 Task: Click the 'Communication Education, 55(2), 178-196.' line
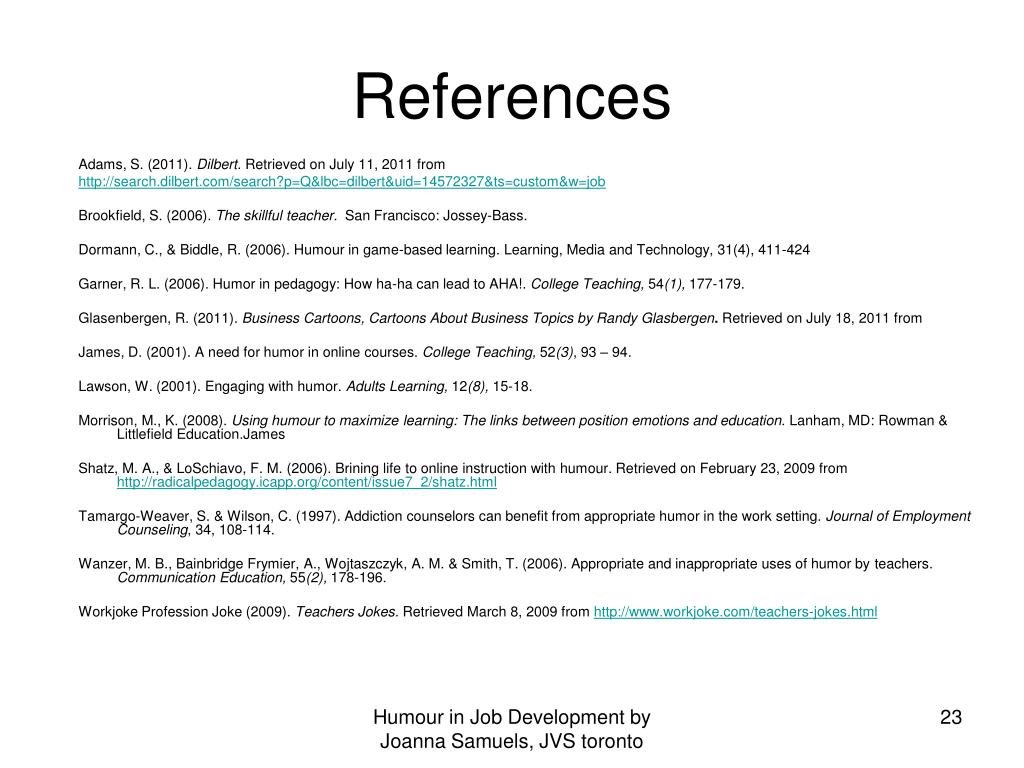pyautogui.click(x=251, y=578)
